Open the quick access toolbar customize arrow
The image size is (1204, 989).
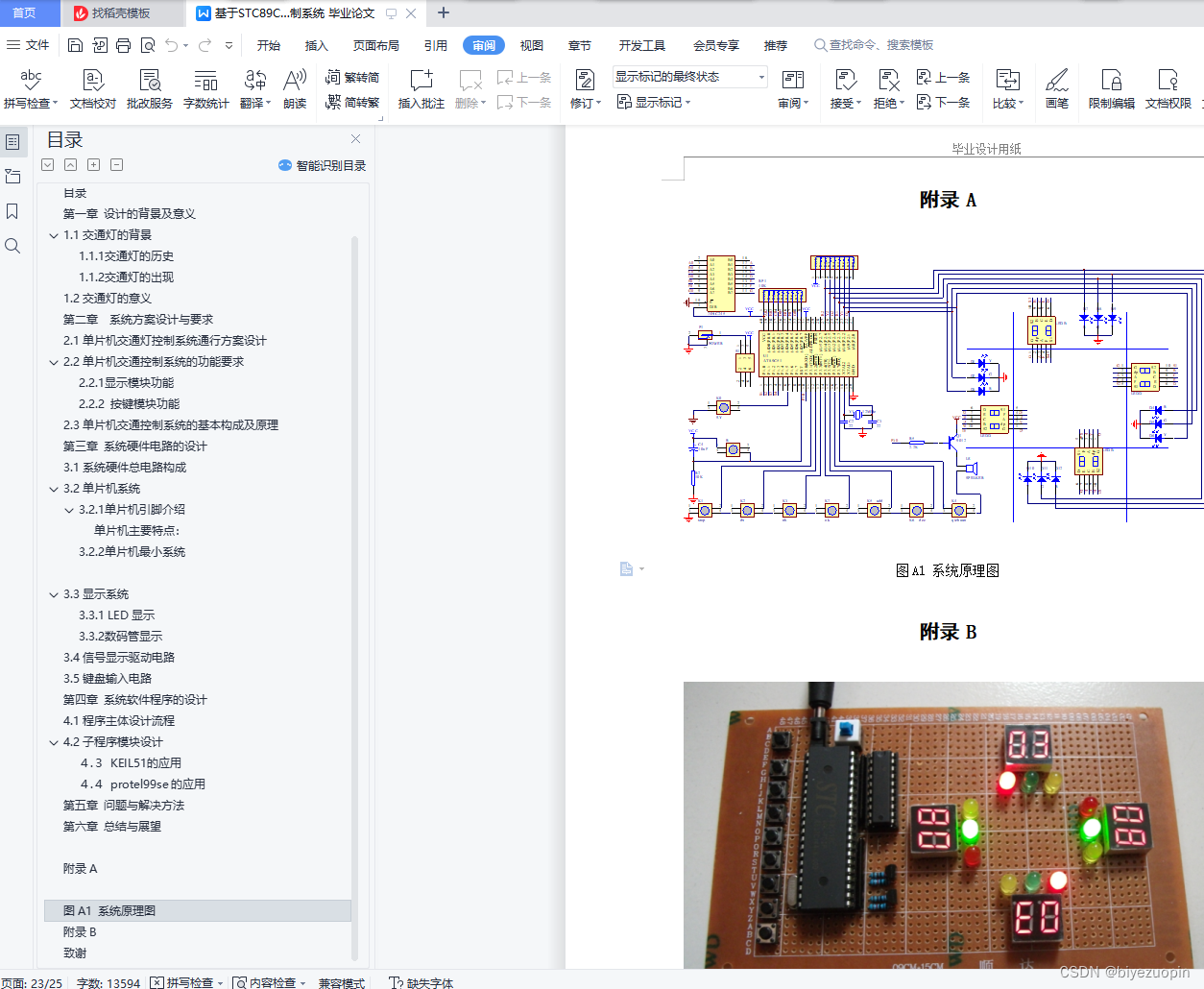[x=229, y=45]
